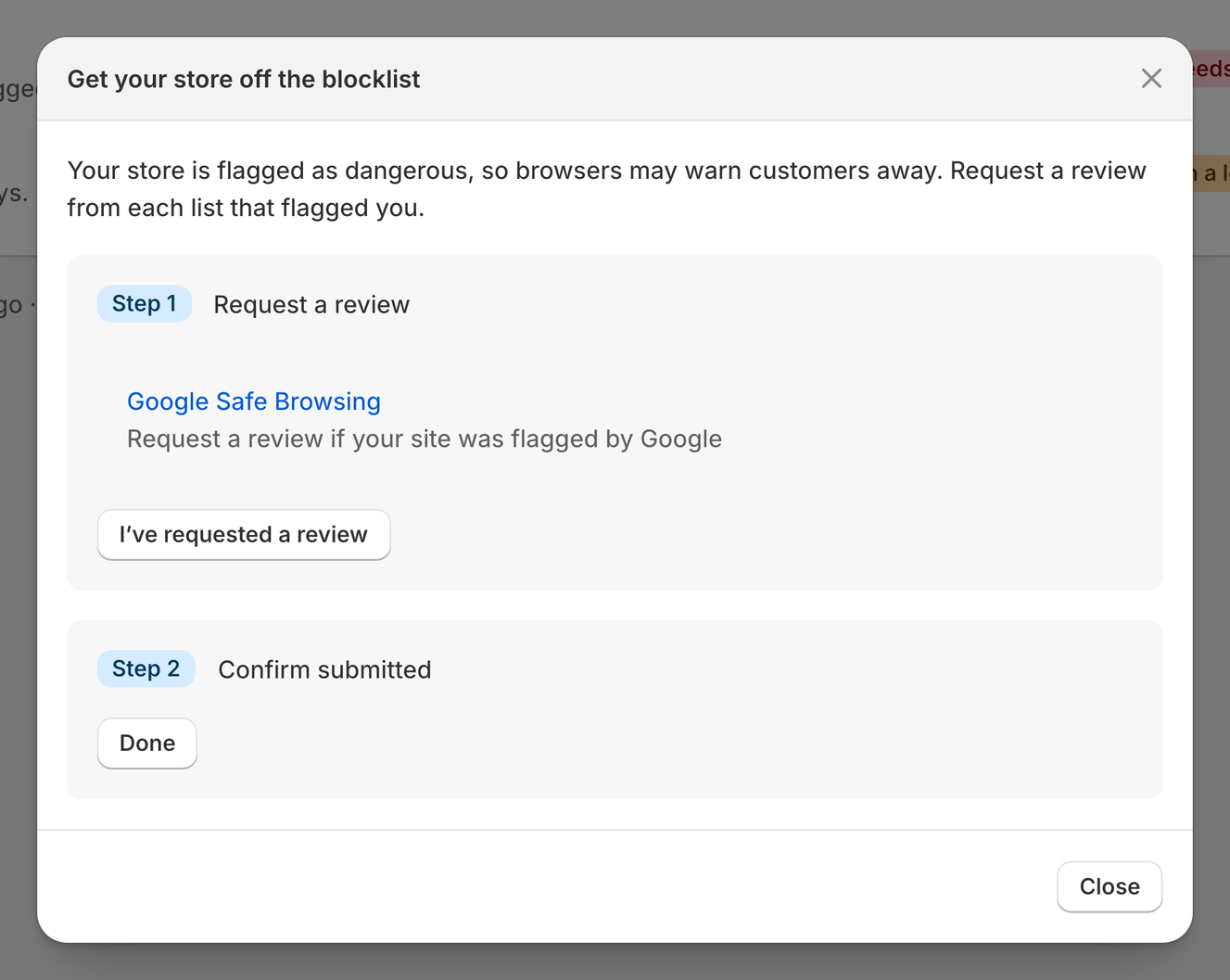Close the blocklist dialog with the X icon
Viewport: 1230px width, 980px height.
point(1151,79)
